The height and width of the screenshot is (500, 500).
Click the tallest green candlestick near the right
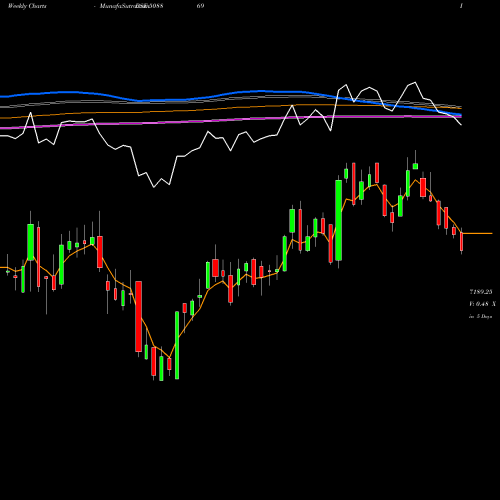point(338,220)
